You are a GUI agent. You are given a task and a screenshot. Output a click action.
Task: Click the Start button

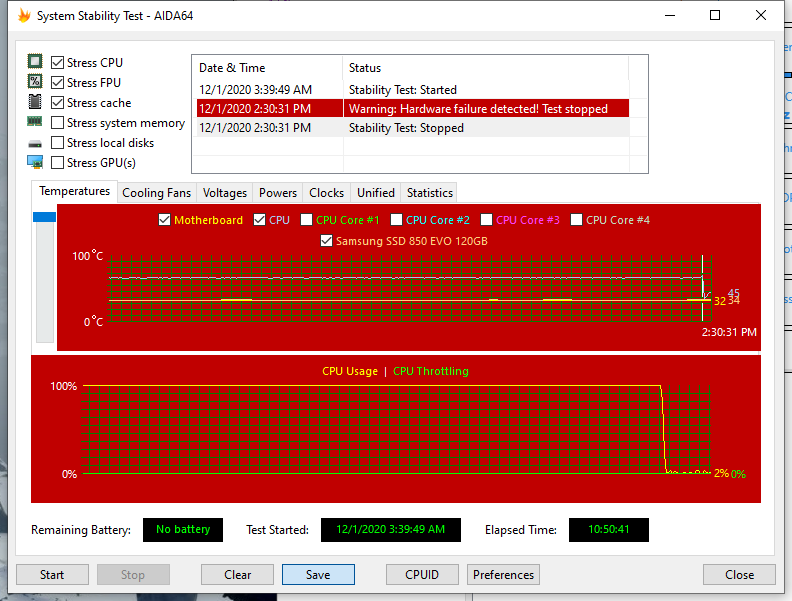(52, 575)
